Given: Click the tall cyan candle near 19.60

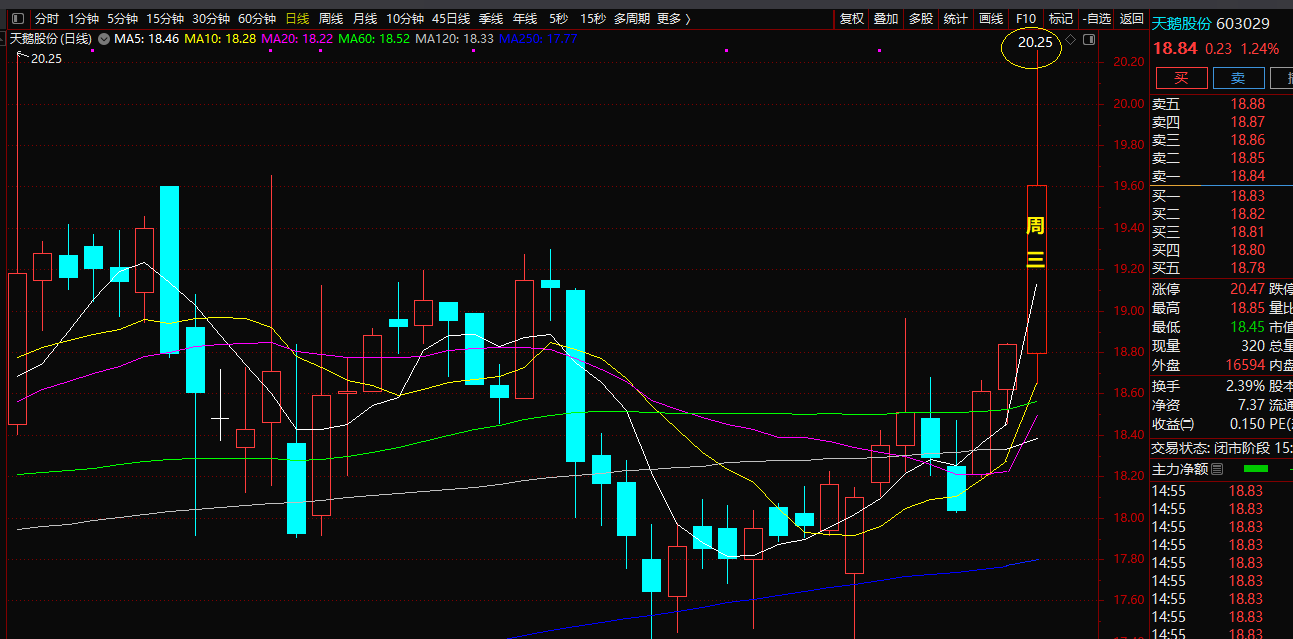Looking at the screenshot, I should pyautogui.click(x=169, y=269).
